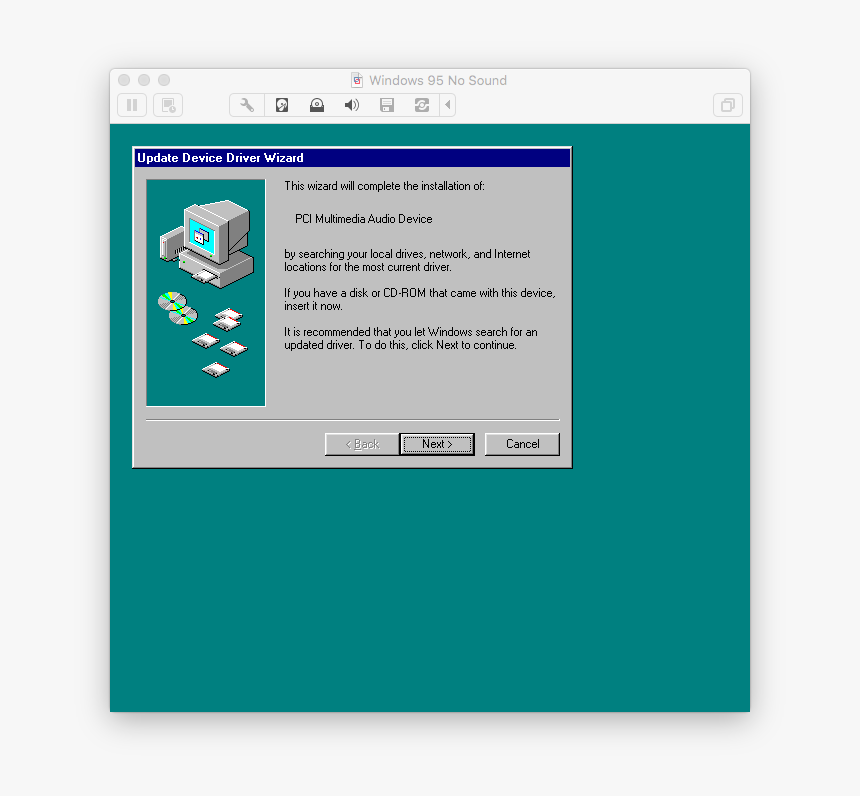Click the speaker volume icon
Screen dimensions: 860x796
(x=351, y=105)
